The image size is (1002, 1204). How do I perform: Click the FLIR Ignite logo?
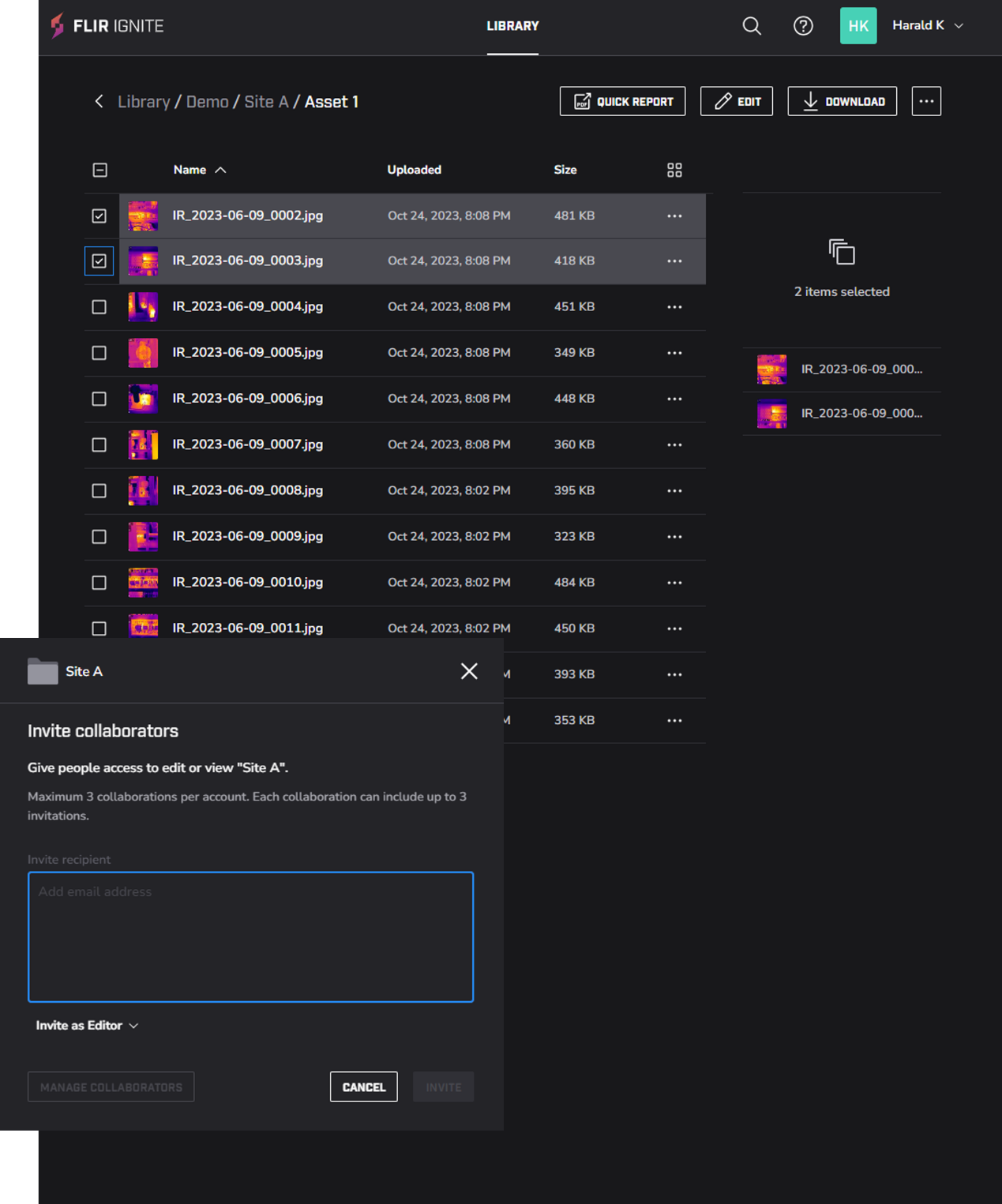107,26
